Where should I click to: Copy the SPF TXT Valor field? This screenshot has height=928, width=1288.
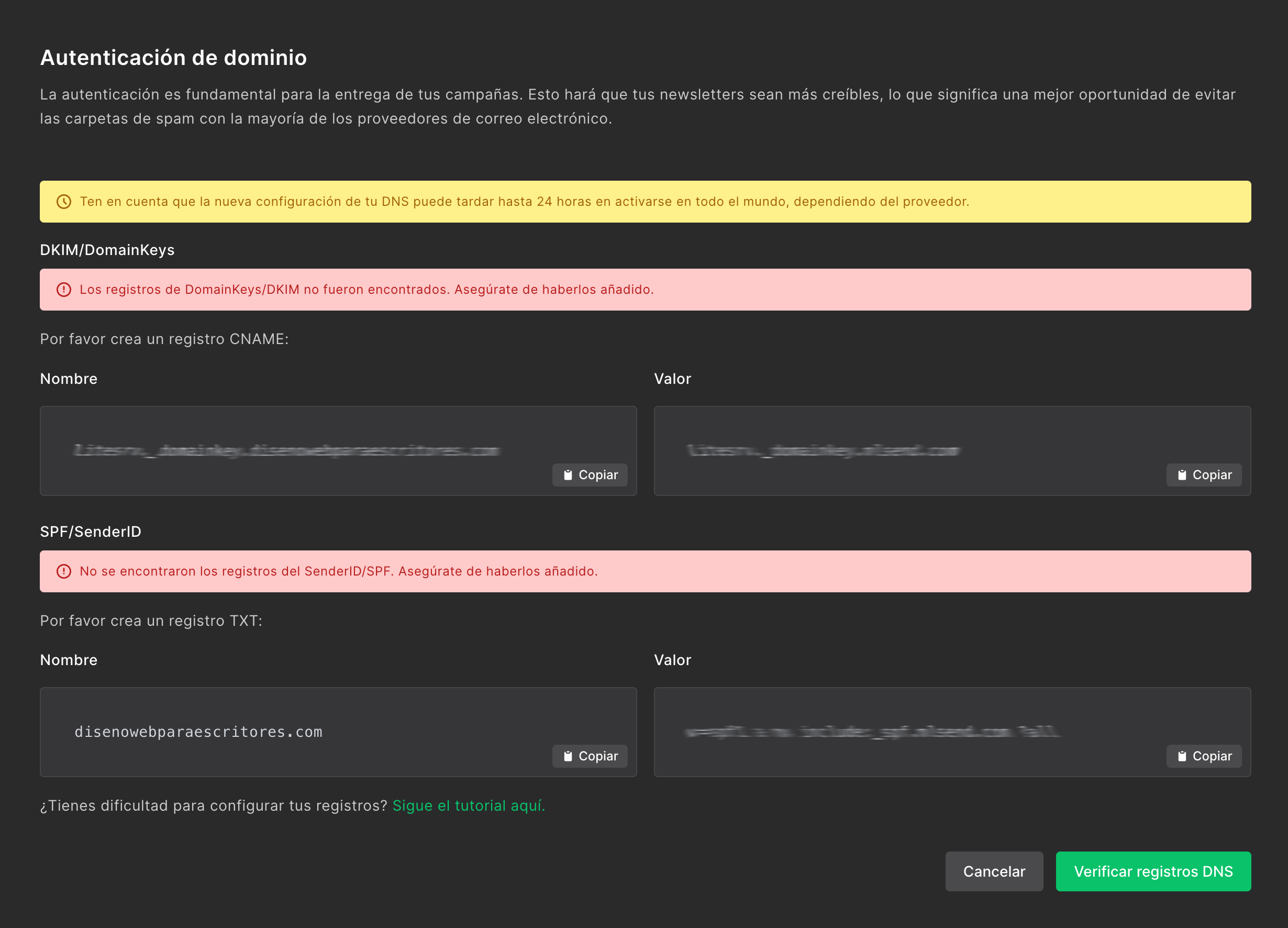[x=1203, y=756]
